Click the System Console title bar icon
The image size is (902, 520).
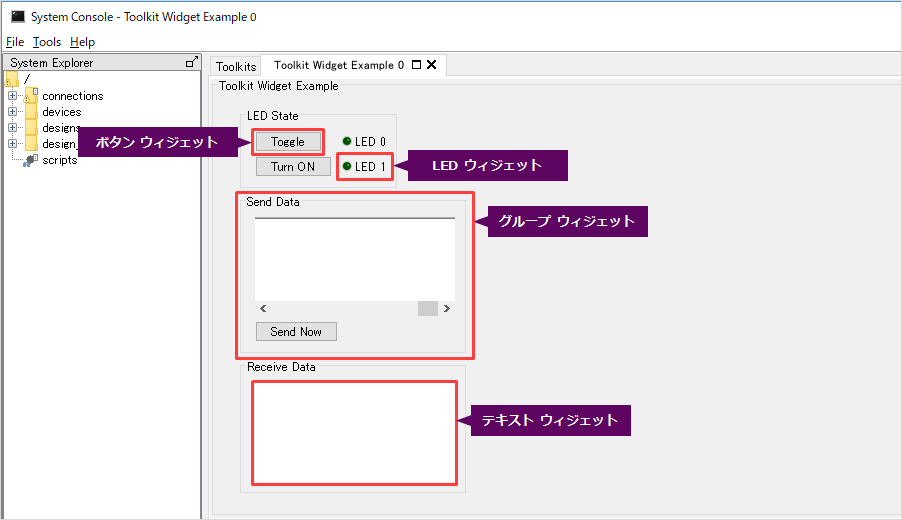(17, 17)
